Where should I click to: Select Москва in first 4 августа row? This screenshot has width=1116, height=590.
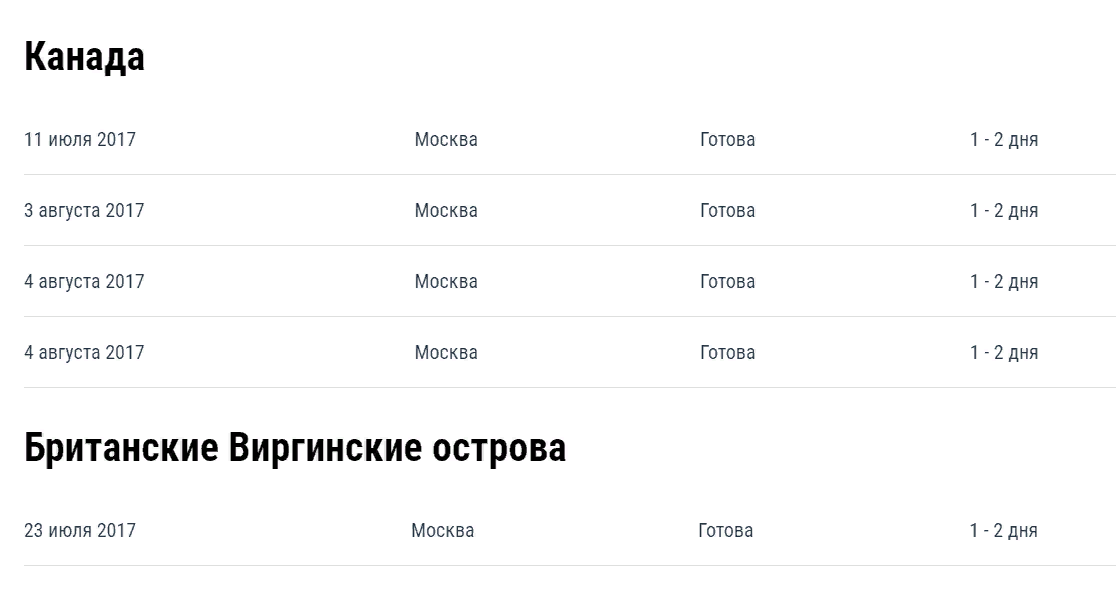tap(446, 282)
